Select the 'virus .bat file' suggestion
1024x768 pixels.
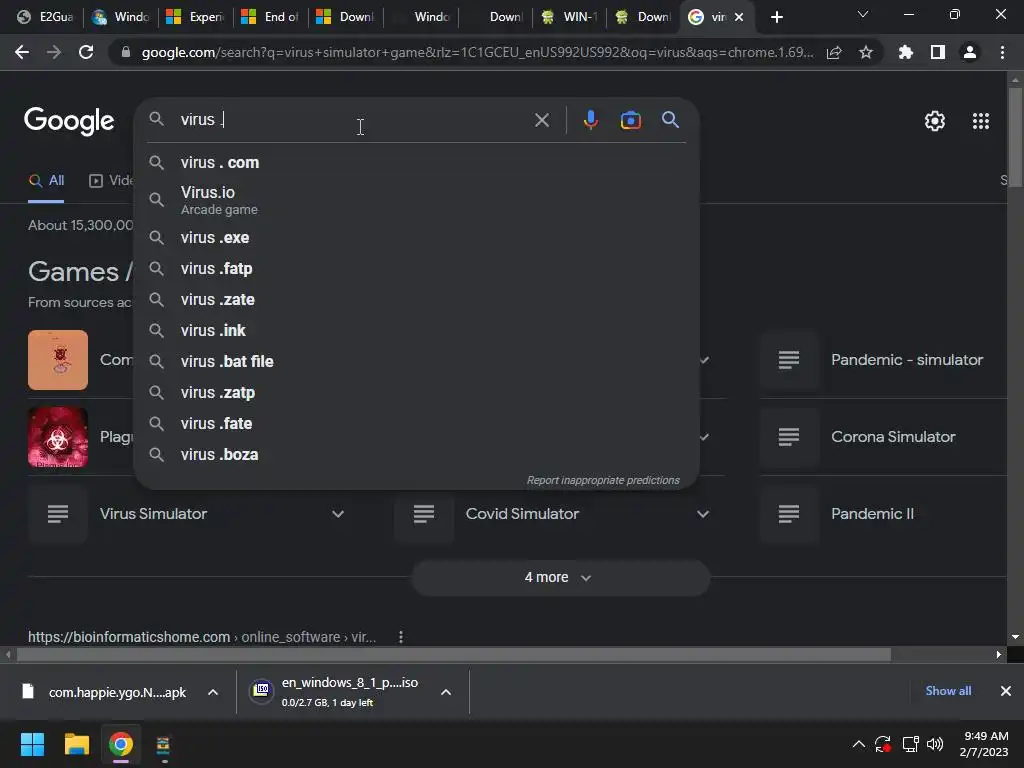[416, 361]
